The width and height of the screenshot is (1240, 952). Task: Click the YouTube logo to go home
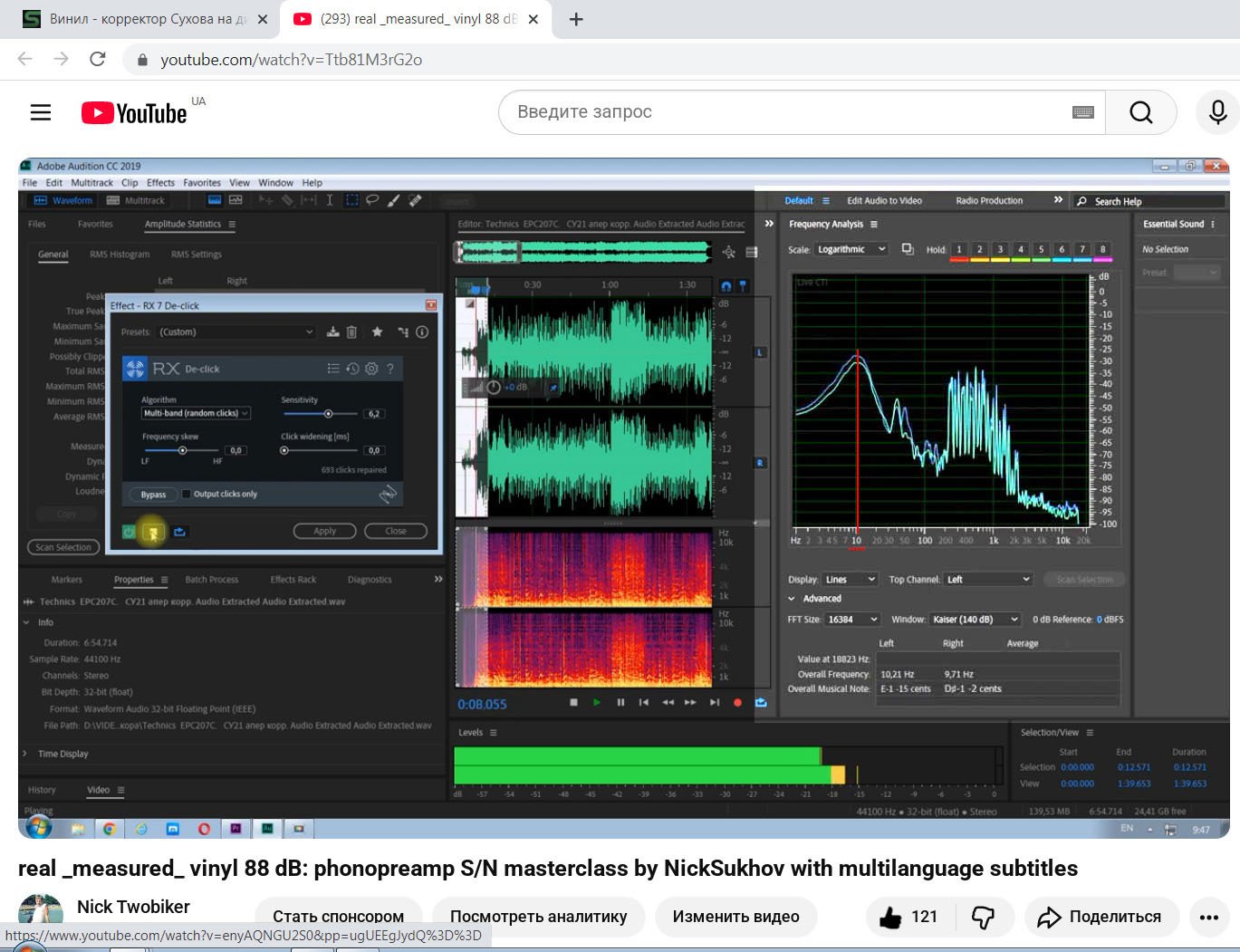click(x=134, y=112)
